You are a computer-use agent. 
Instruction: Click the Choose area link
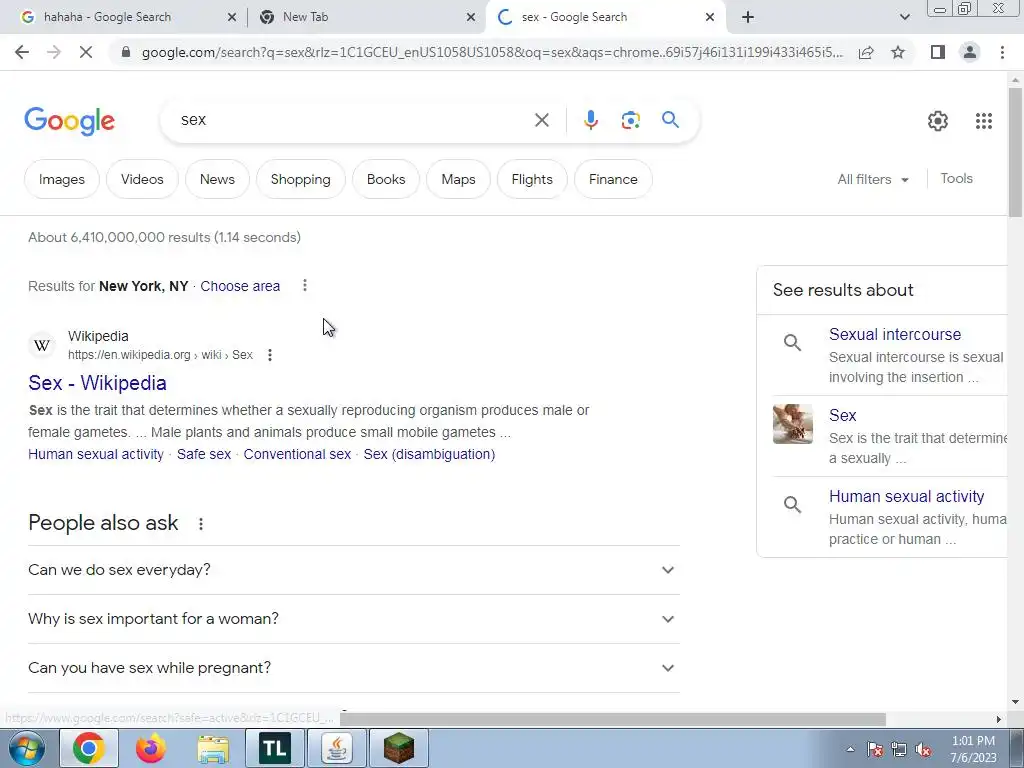[x=240, y=286]
